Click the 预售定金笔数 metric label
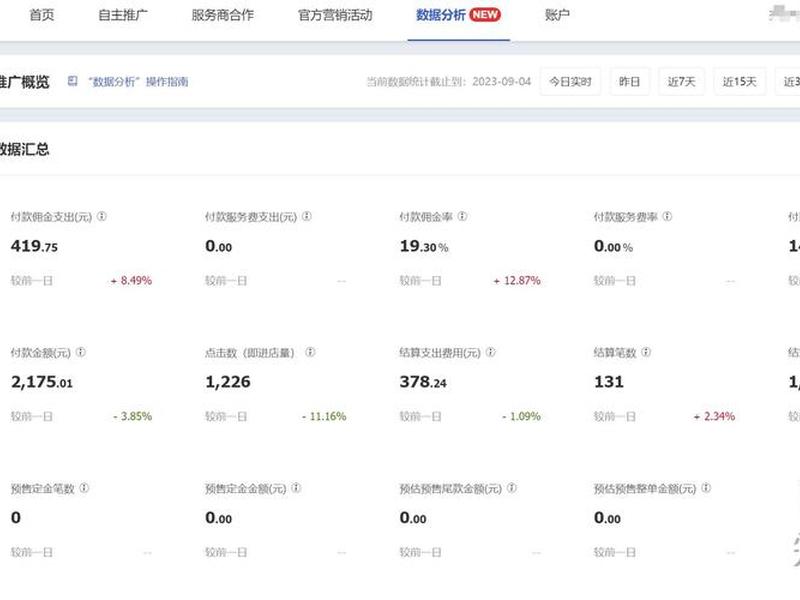Screen dimensions: 800x600 pos(43,489)
